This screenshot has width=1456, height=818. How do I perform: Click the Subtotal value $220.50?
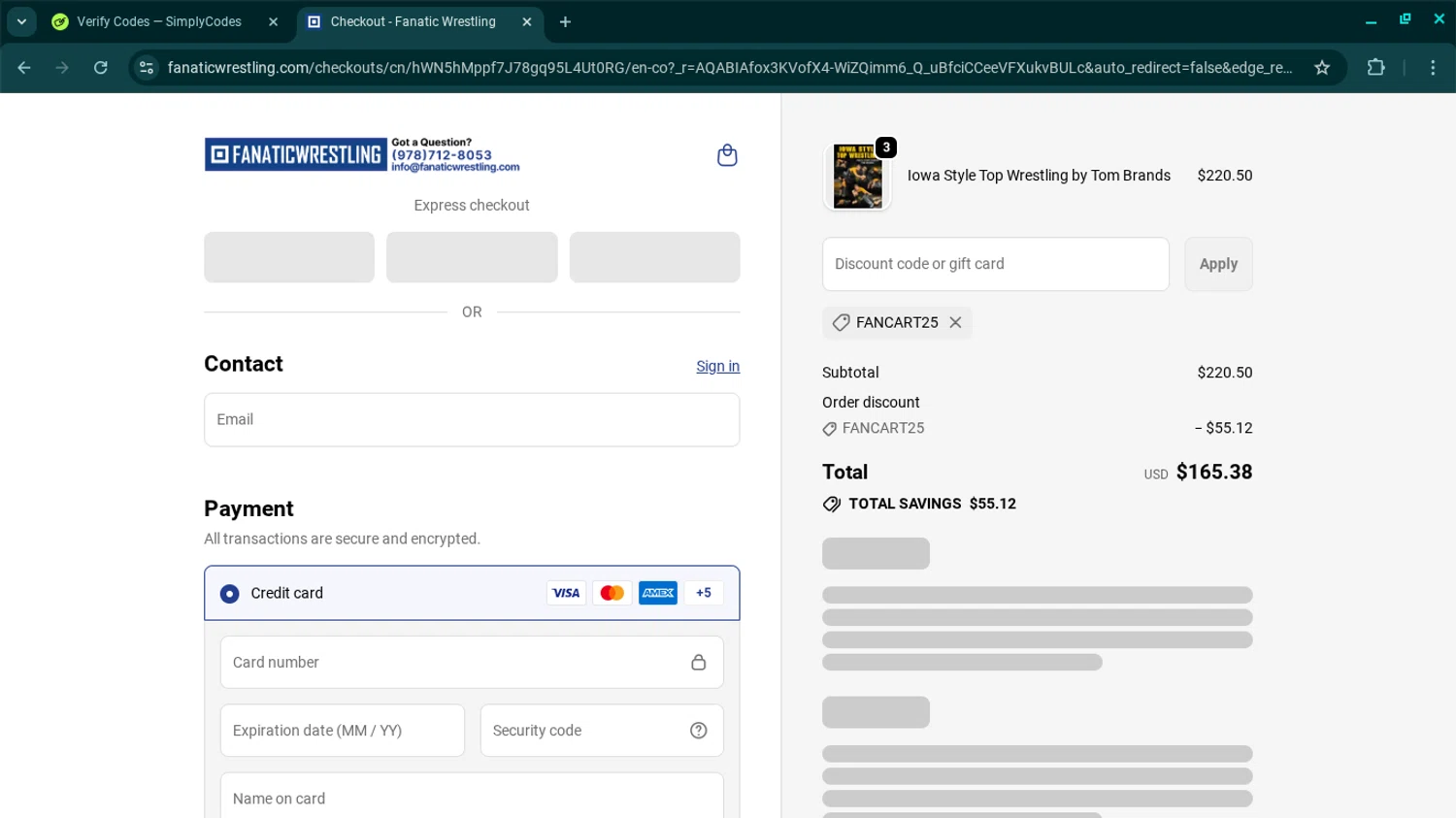coord(1225,373)
